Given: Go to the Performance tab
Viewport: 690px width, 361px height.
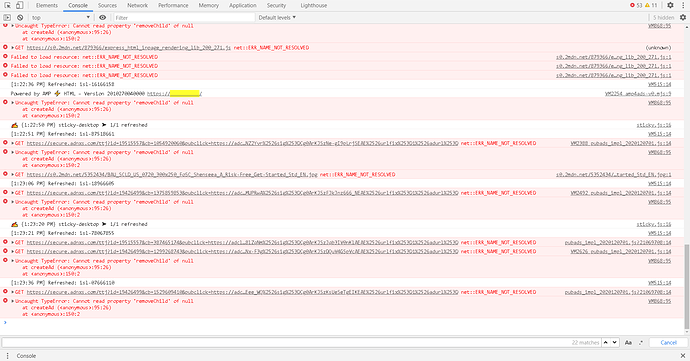Looking at the screenshot, I should [173, 5].
